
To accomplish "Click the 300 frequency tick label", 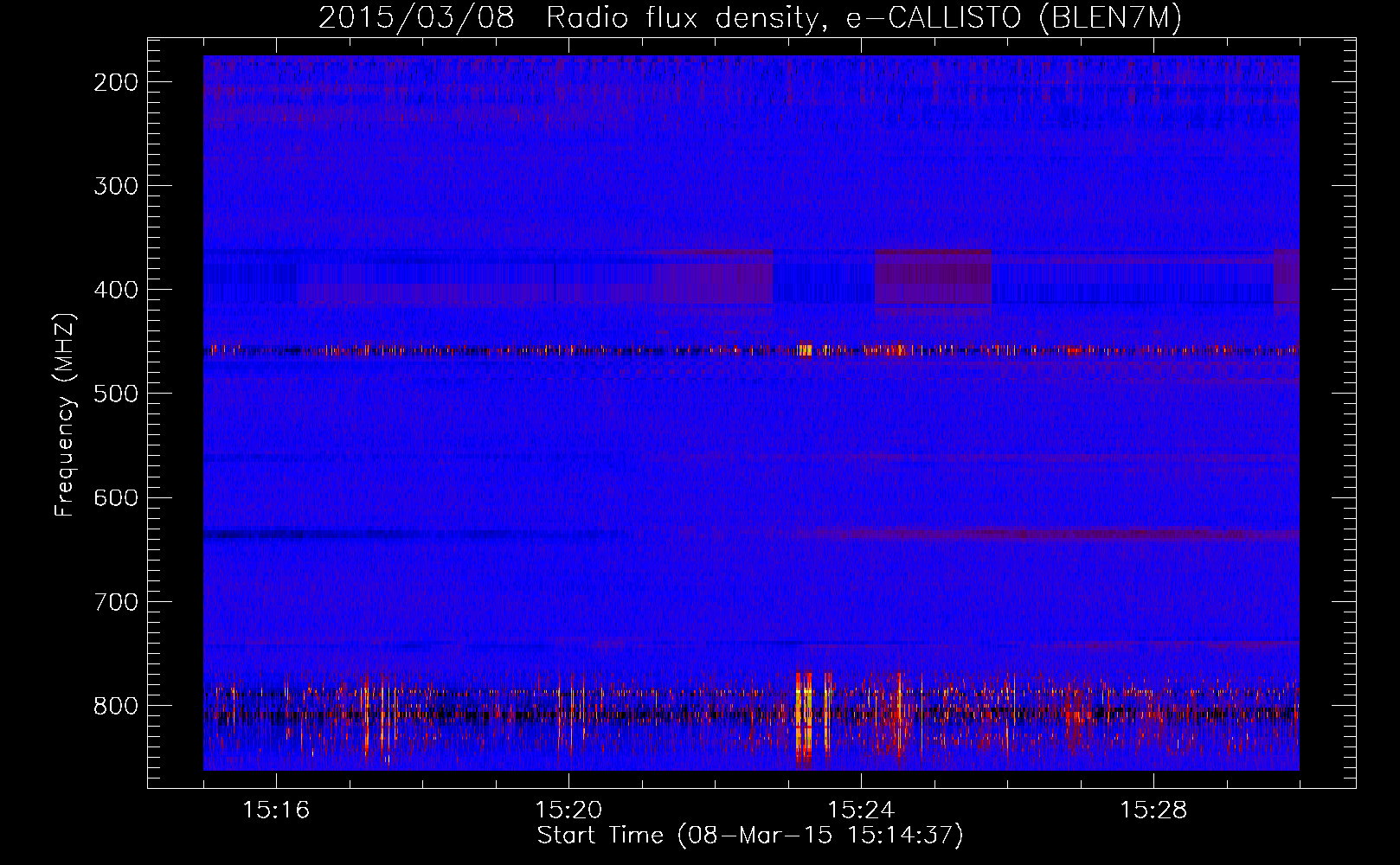I will coord(115,186).
